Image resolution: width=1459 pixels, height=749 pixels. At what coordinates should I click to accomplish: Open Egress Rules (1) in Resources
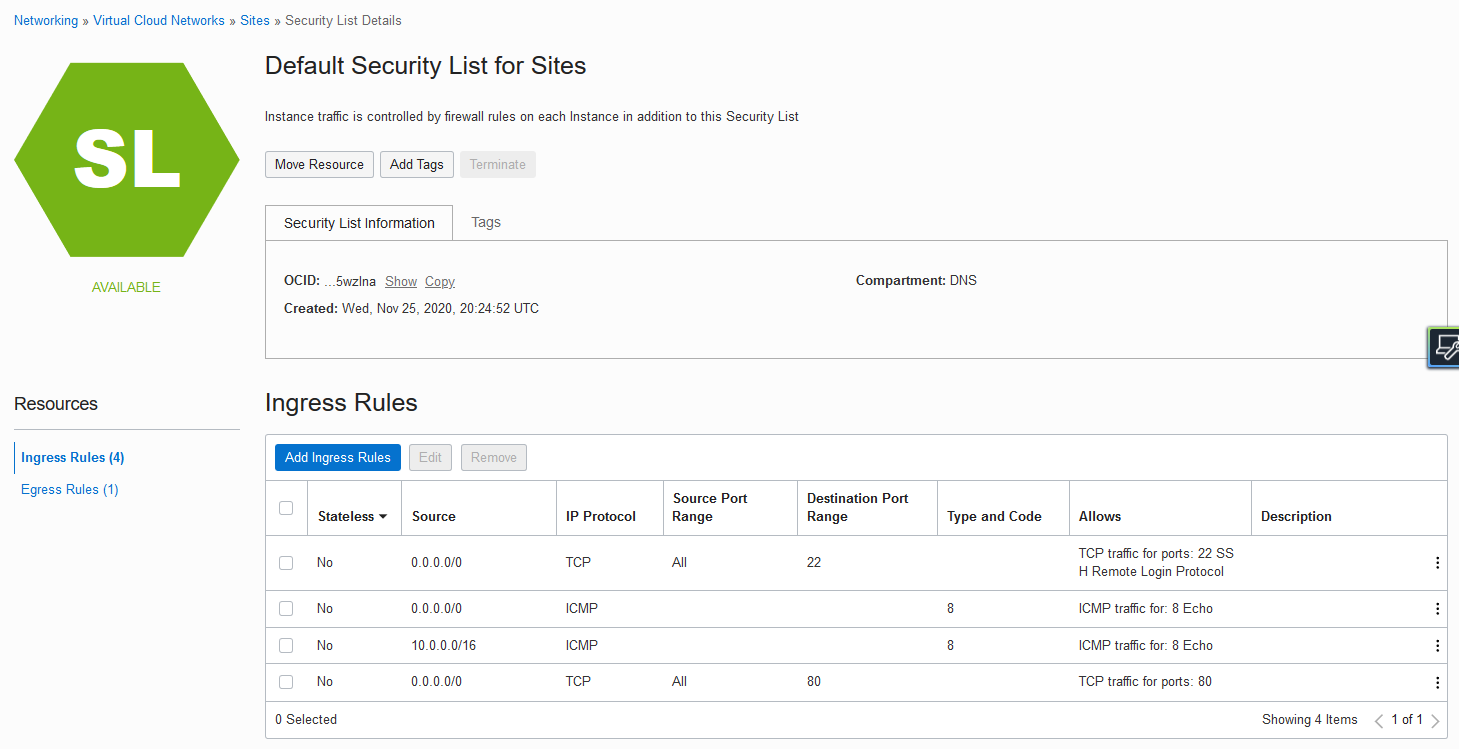coord(70,489)
